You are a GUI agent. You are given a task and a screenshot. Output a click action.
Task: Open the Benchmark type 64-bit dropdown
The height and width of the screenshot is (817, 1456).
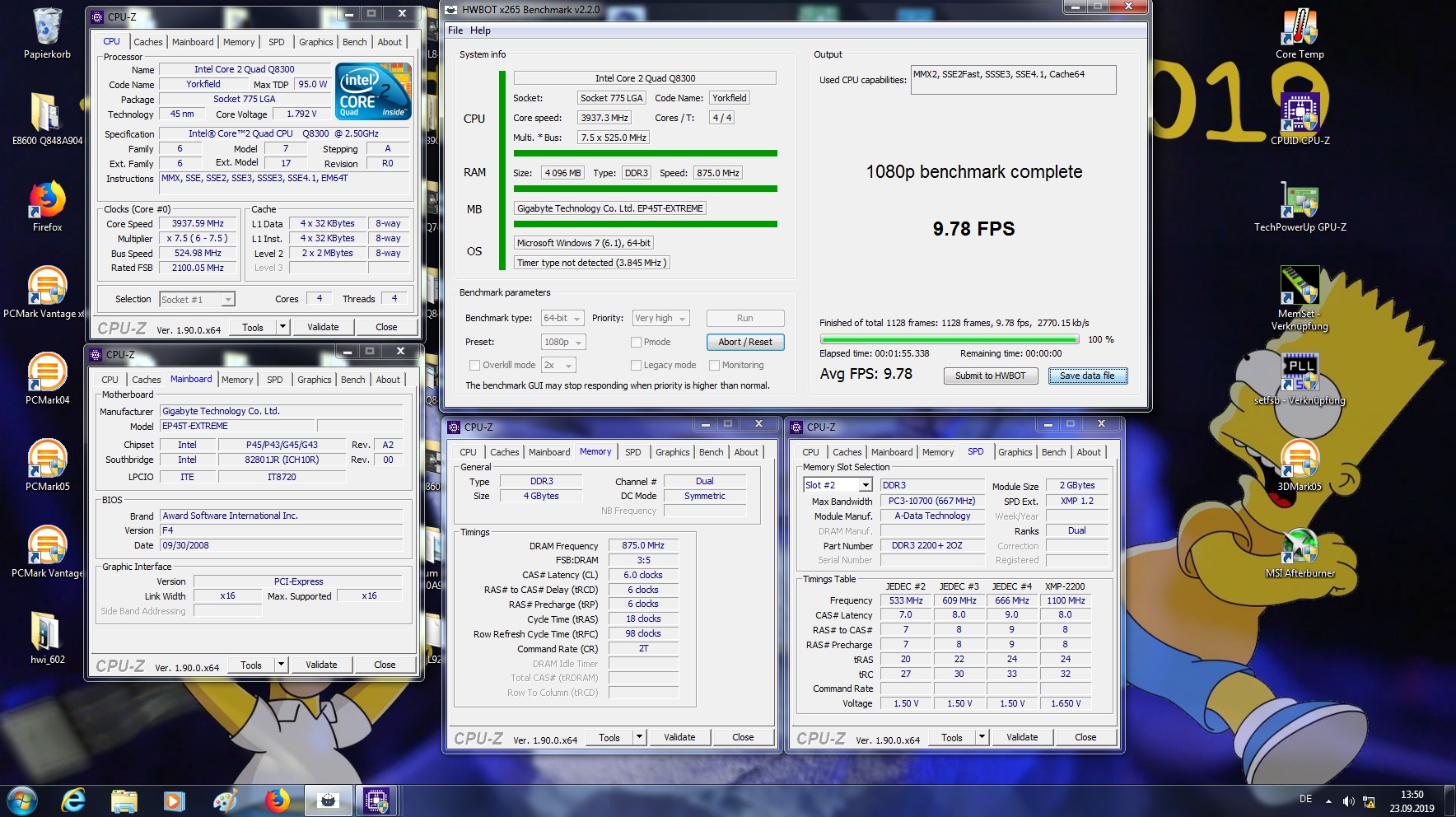coord(562,318)
